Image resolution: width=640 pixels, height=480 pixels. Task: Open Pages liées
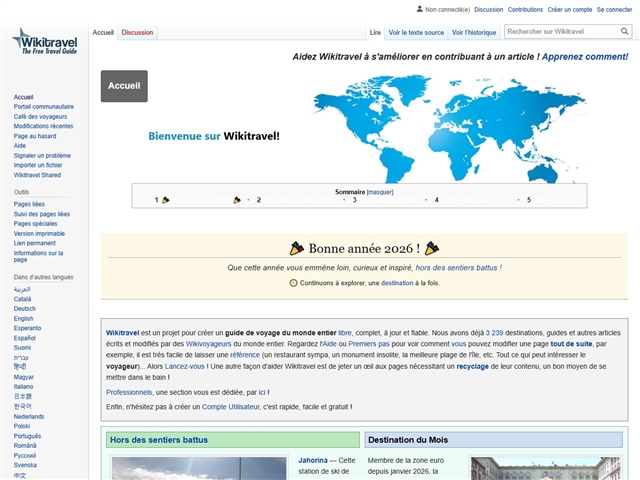pyautogui.click(x=29, y=204)
